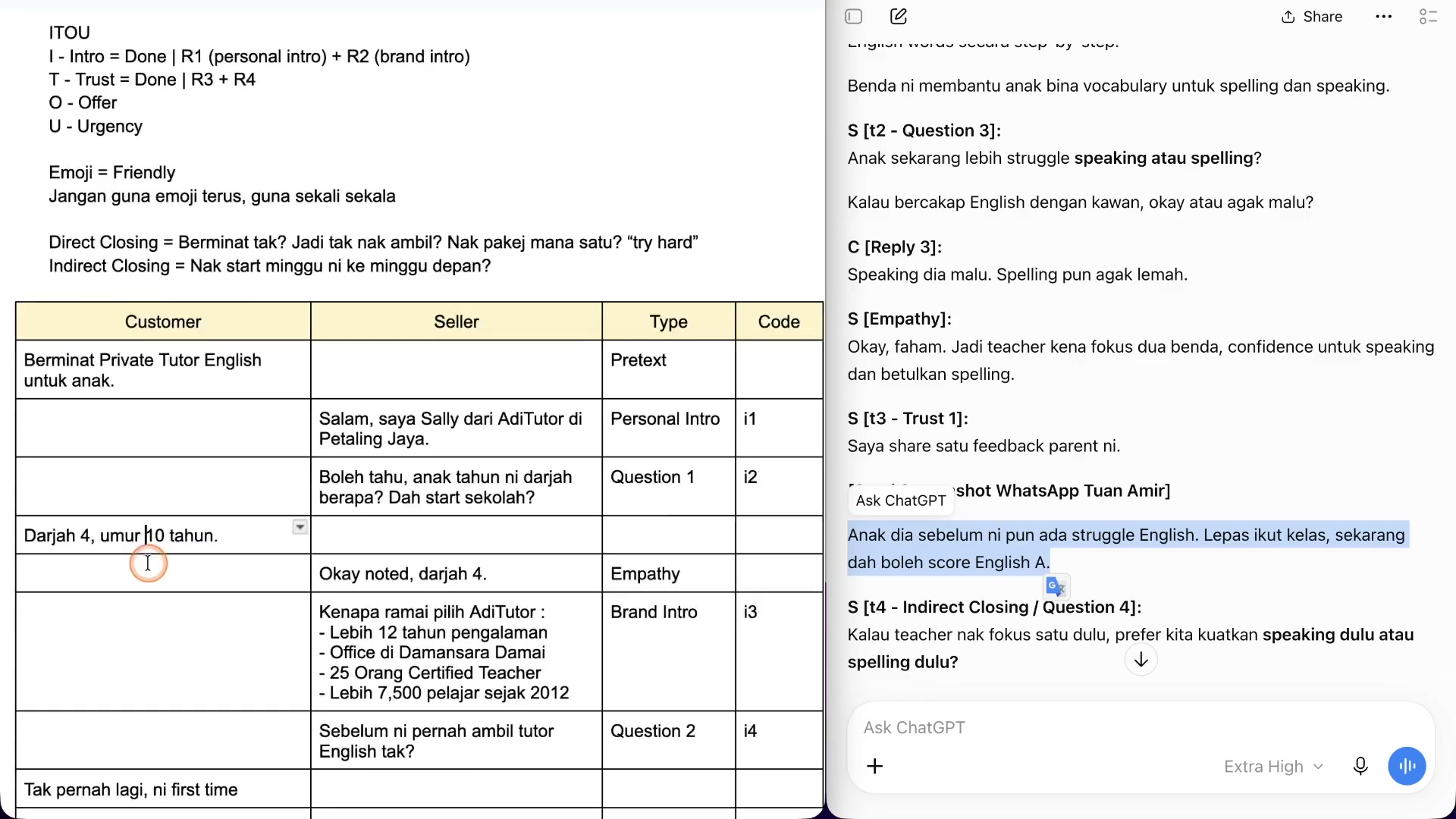Click the i1 code cell
1456x819 pixels.
[x=779, y=428]
